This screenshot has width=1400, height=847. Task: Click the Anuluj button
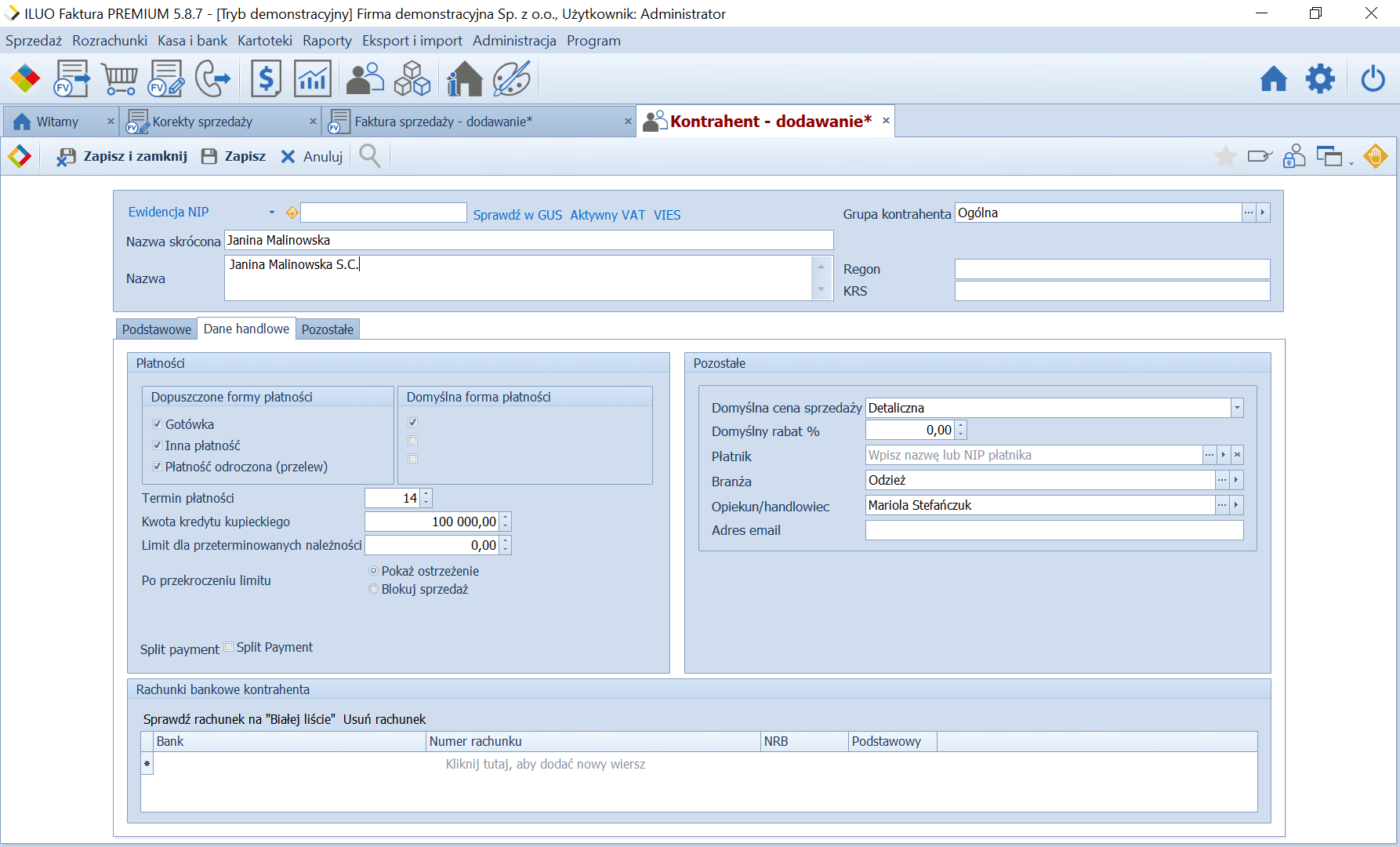pos(312,156)
